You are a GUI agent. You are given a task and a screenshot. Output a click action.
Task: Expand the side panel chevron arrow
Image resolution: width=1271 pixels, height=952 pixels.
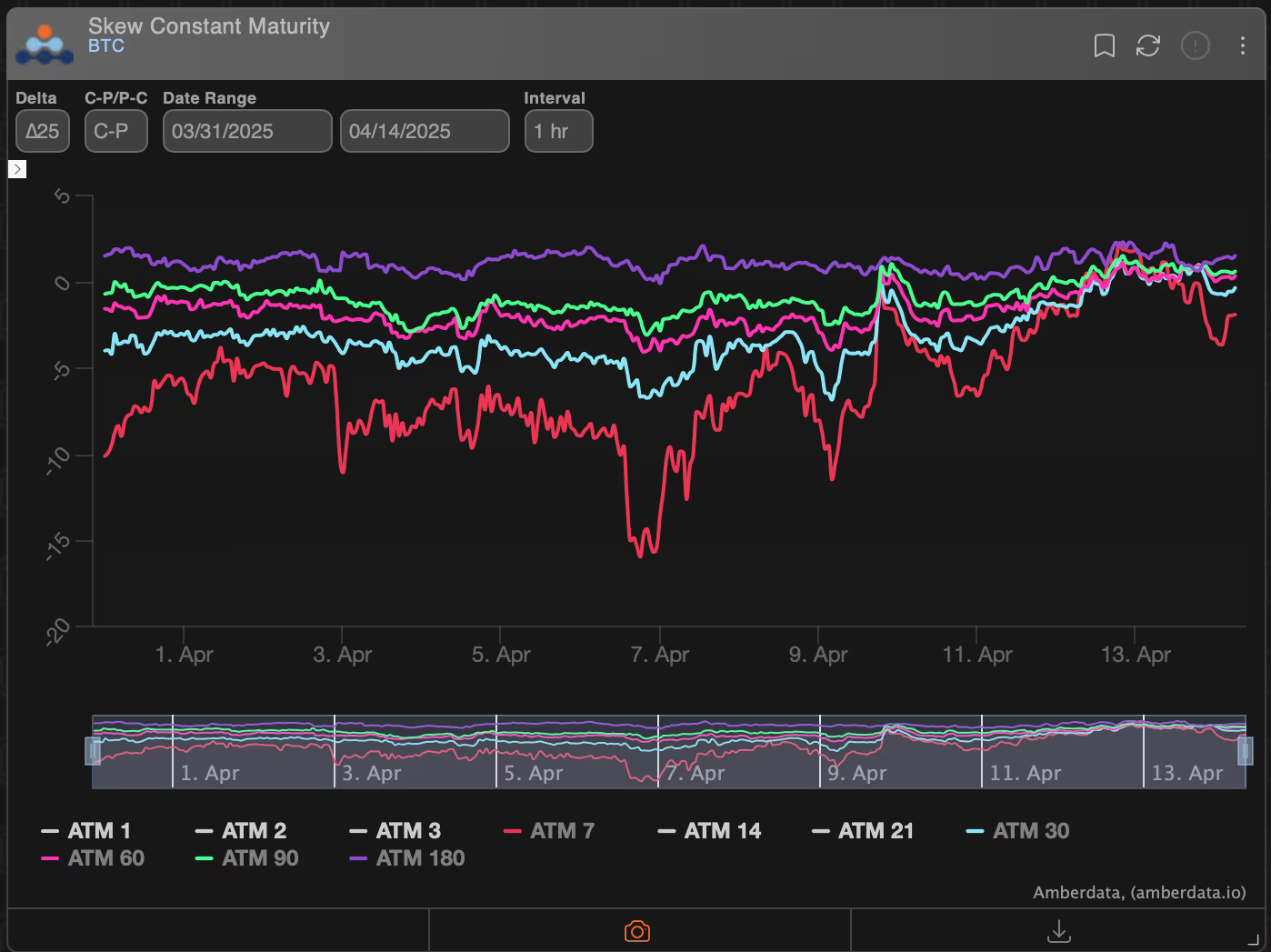(17, 169)
